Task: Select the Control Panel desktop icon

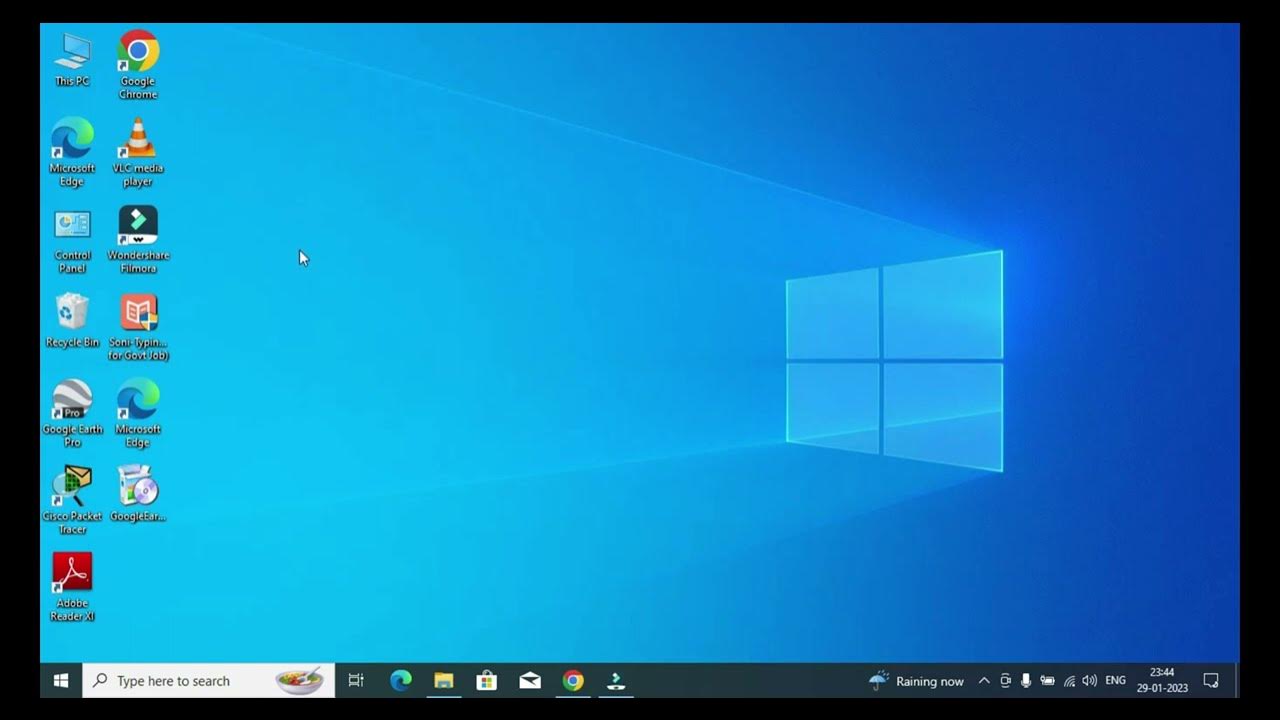Action: (72, 240)
